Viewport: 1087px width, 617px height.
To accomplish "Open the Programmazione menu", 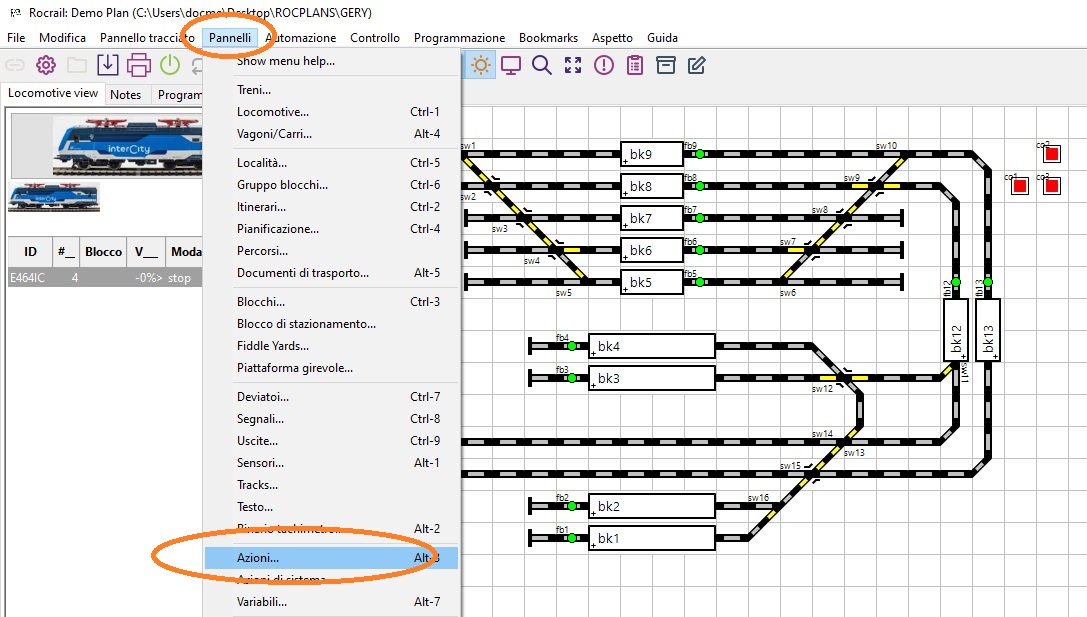I will [459, 38].
